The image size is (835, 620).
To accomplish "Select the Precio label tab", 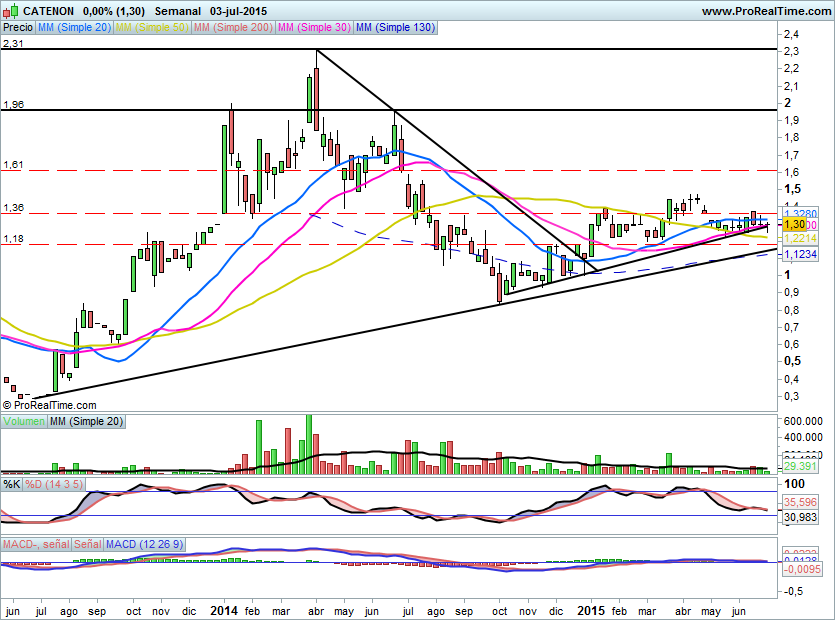I will (x=16, y=28).
